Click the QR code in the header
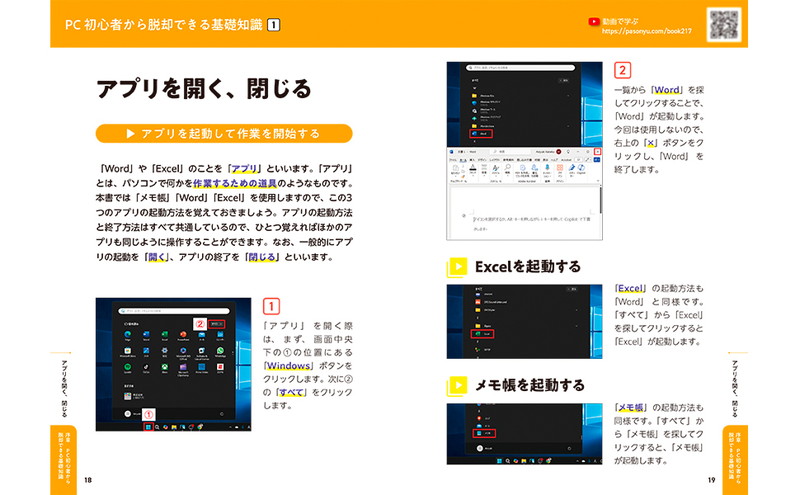Screen dimensions: 800x495 (x=727, y=24)
